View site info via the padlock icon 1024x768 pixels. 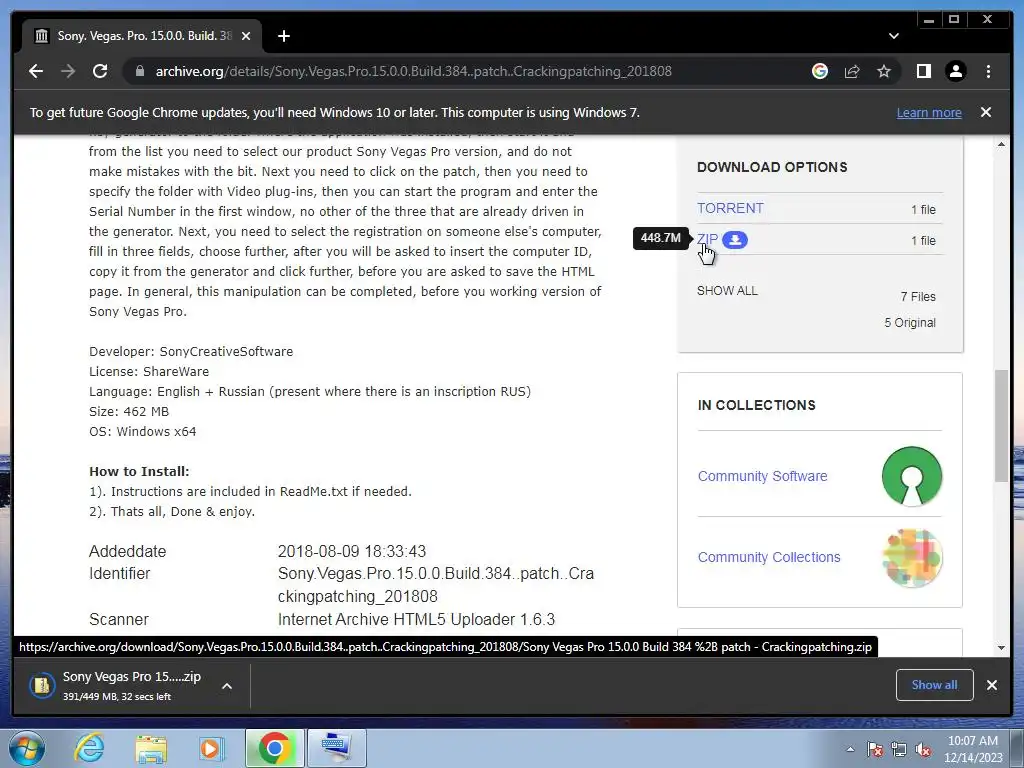(139, 71)
